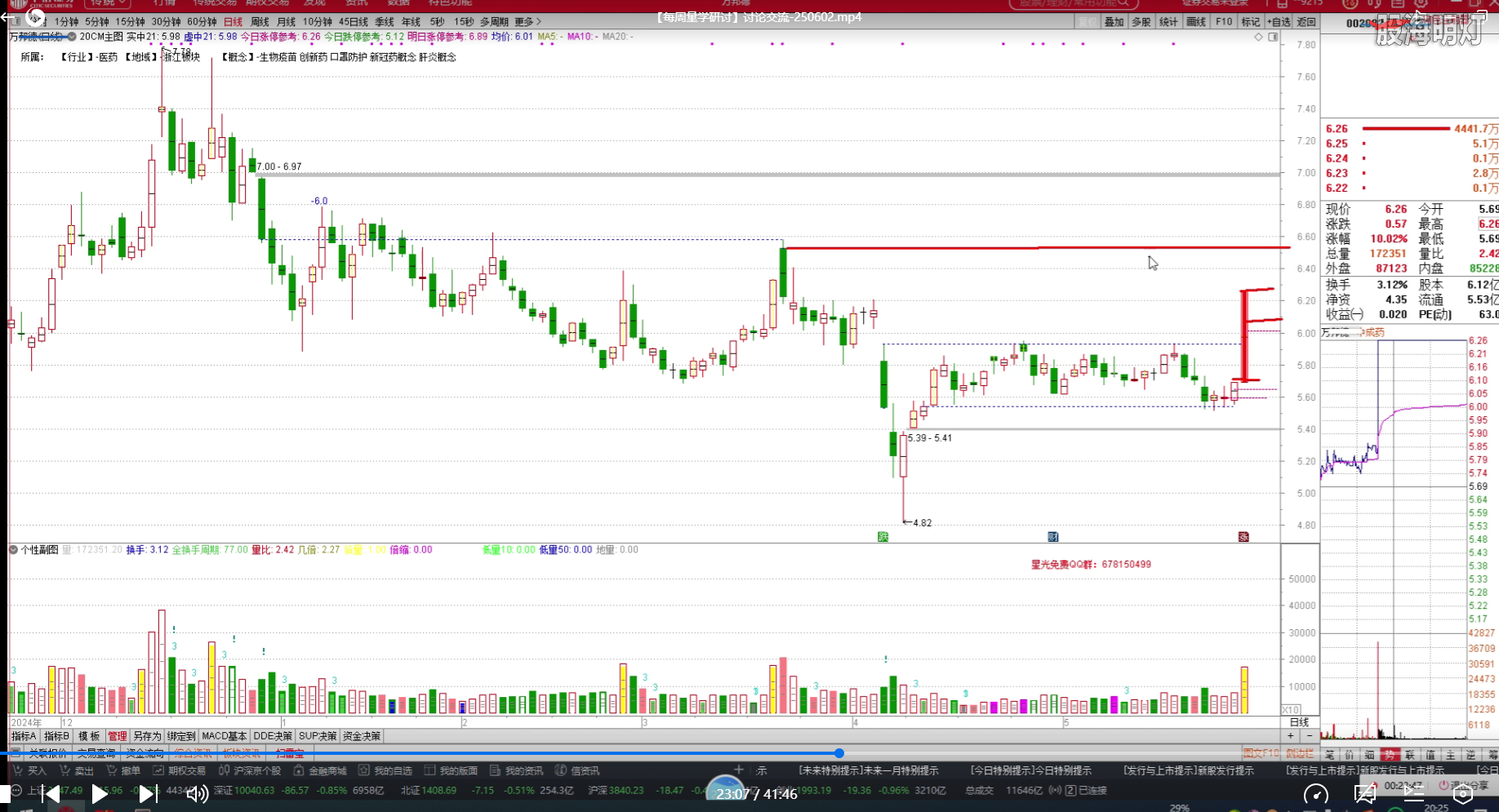The image size is (1499, 812).
Task: Select SUP决策 indicator template
Action: (x=318, y=736)
